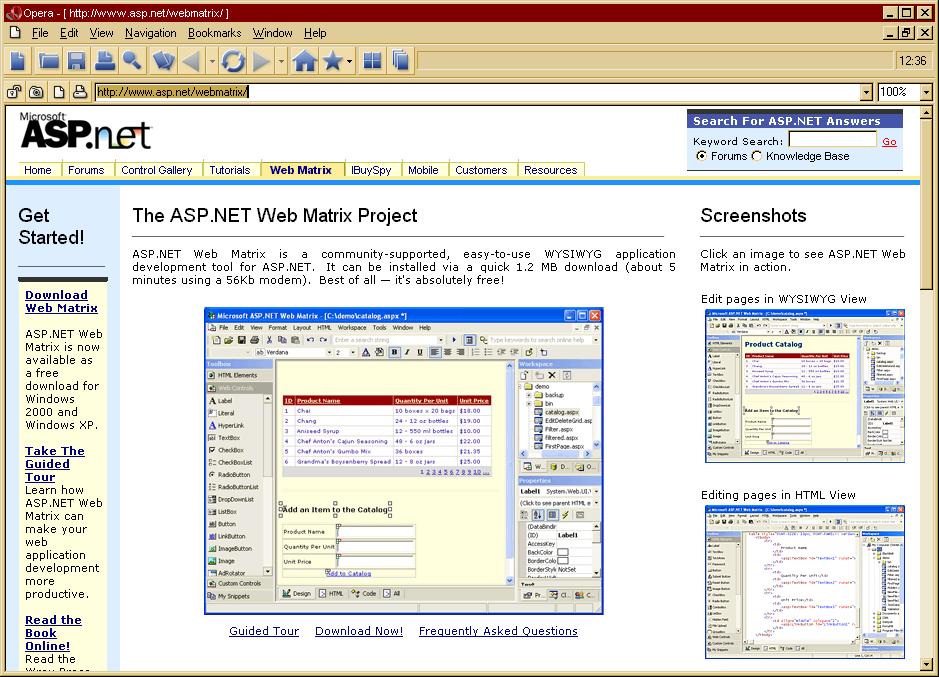Click the Frequently Asked Questions link
This screenshot has width=939, height=677.
pos(498,631)
